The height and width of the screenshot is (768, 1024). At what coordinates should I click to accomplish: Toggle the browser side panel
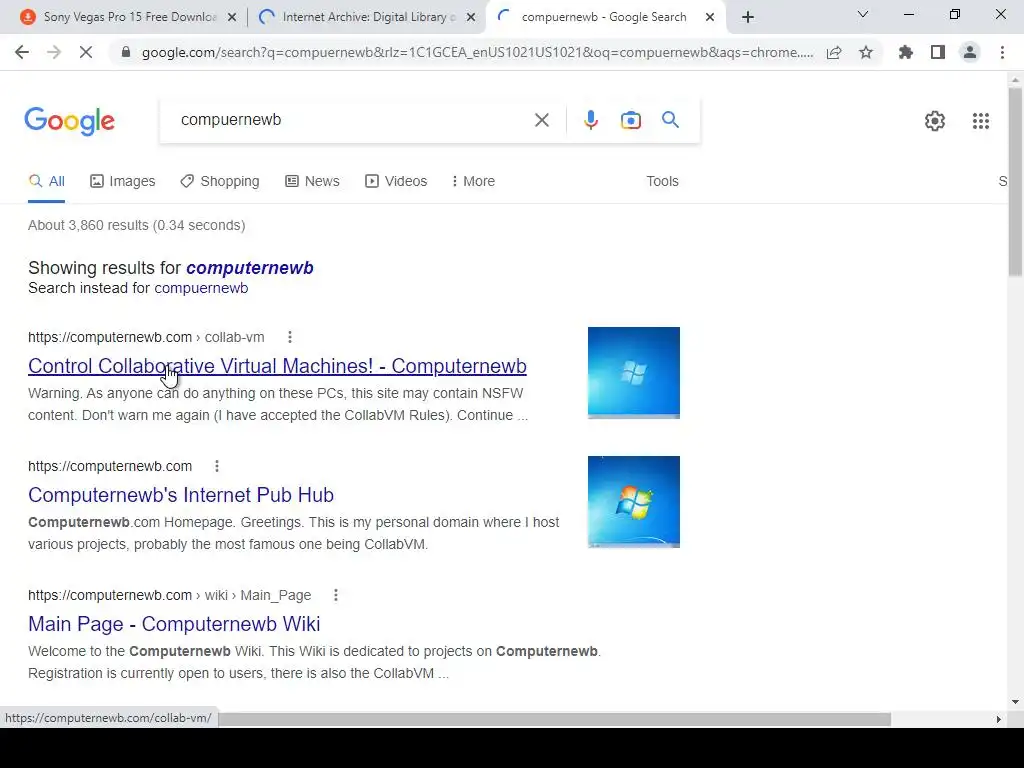[938, 52]
